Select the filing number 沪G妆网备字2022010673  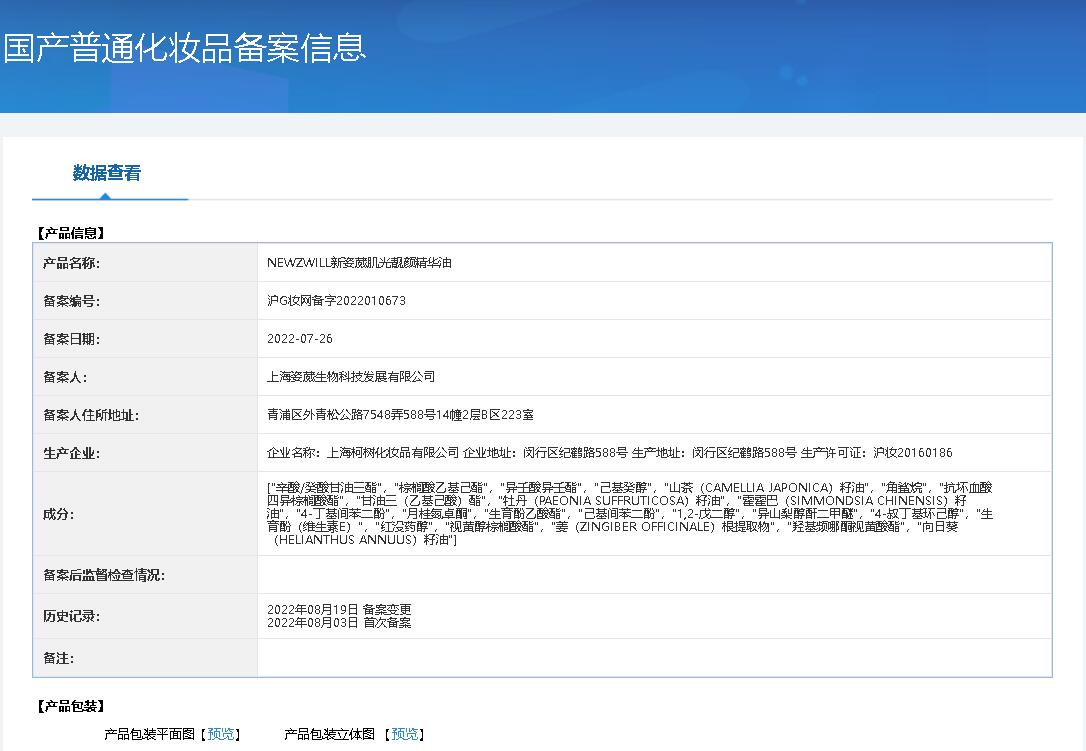336,300
